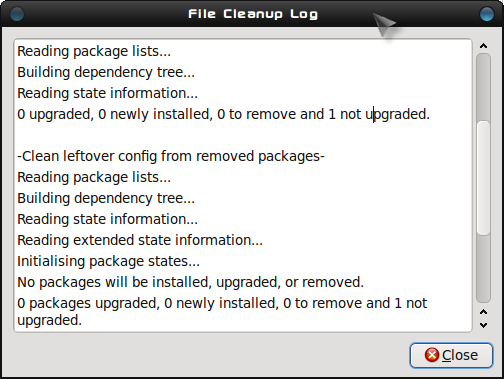This screenshot has height=379, width=504.
Task: Click the Close button
Action: (451, 355)
